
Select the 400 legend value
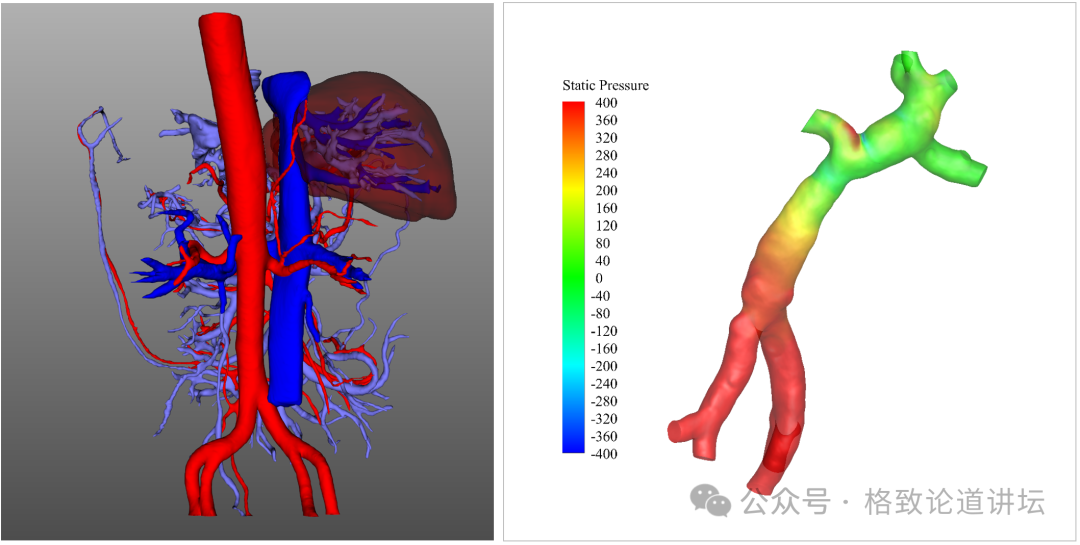(x=608, y=103)
